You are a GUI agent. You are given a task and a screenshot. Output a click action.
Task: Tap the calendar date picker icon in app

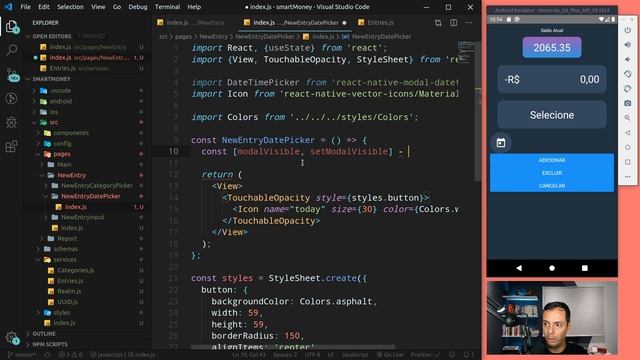501,143
